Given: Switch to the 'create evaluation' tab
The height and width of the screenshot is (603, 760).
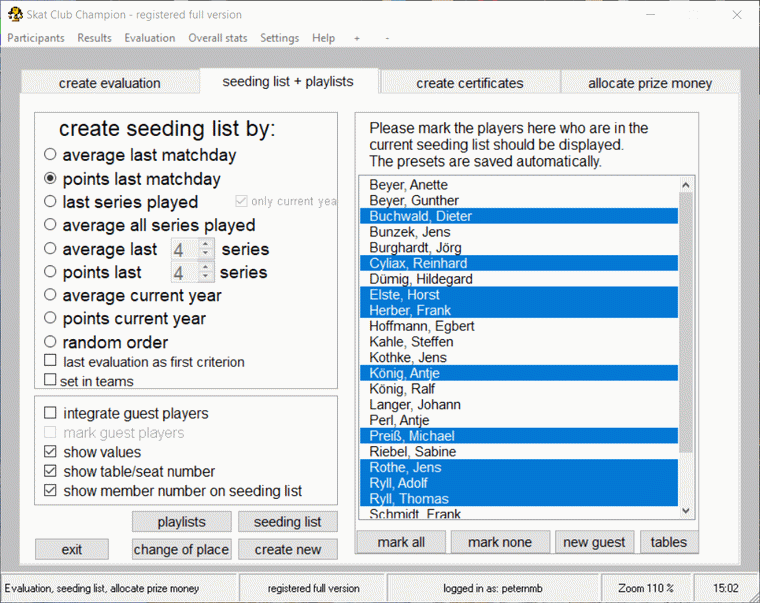Looking at the screenshot, I should click(x=110, y=83).
